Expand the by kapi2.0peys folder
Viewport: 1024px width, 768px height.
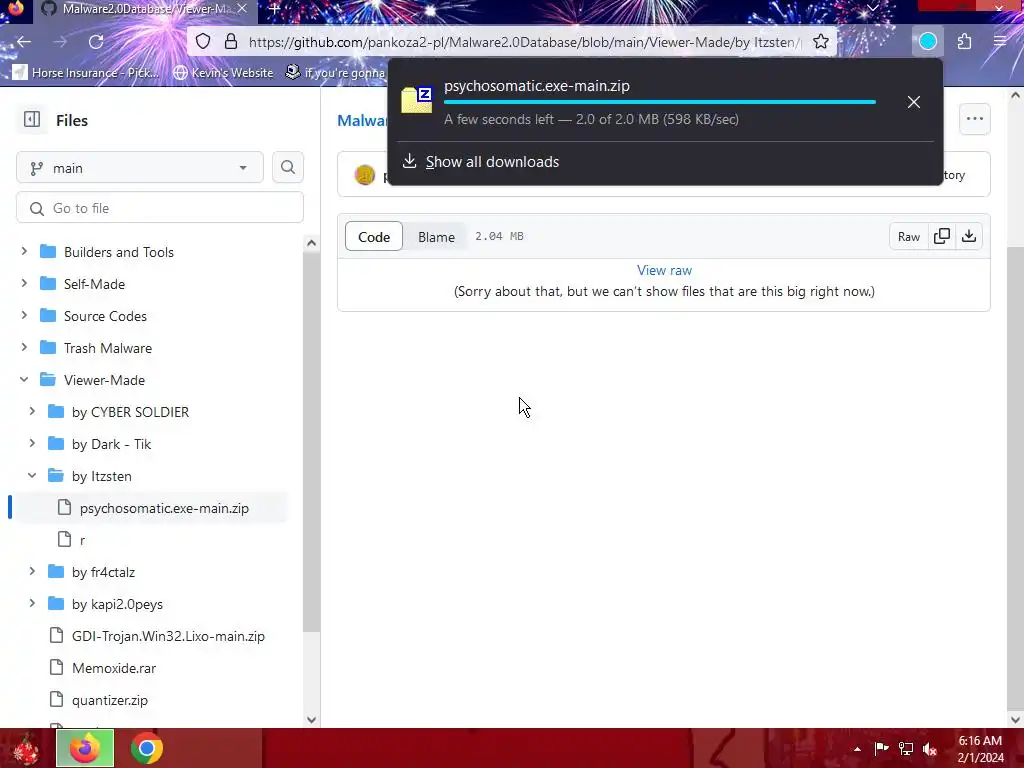click(x=32, y=603)
